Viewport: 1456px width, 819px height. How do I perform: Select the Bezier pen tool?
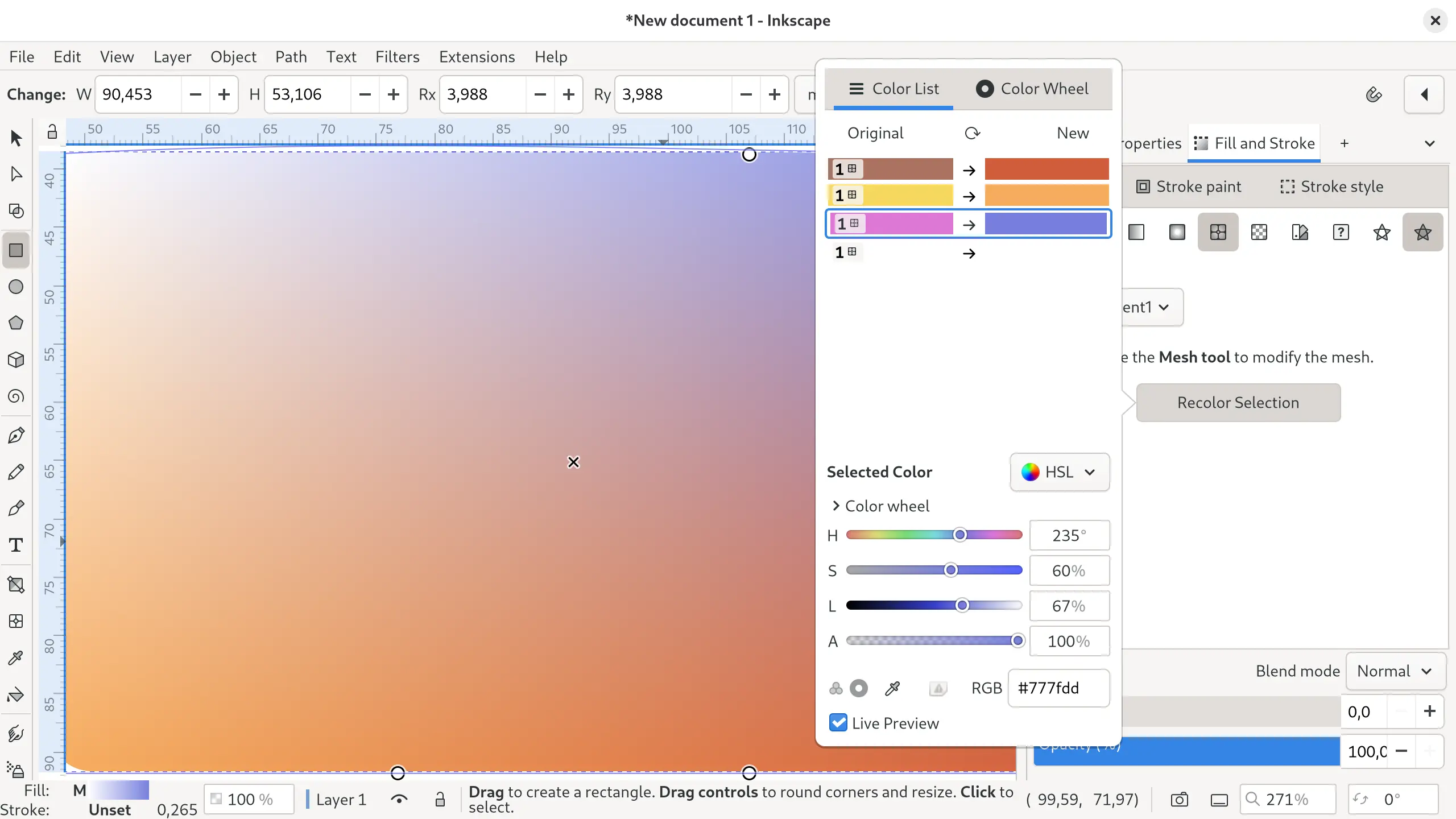(x=15, y=435)
